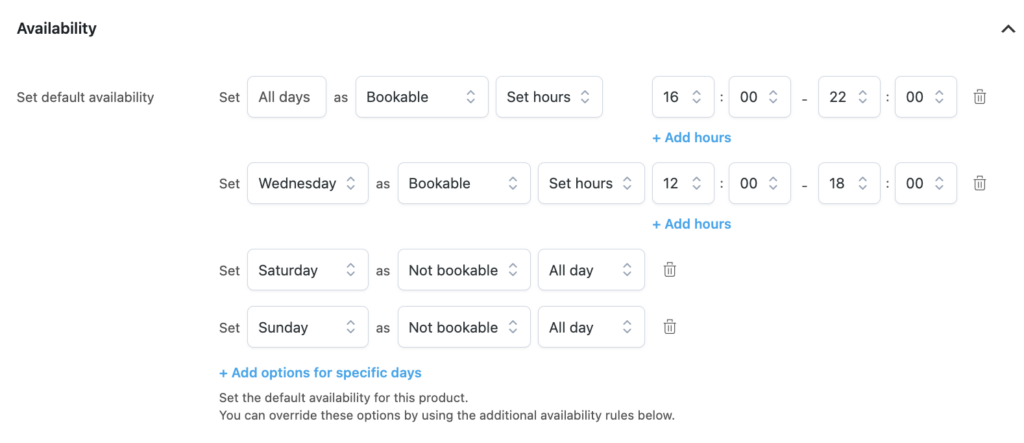
Task: Adjust the end hour 22 stepper
Action: click(849, 97)
